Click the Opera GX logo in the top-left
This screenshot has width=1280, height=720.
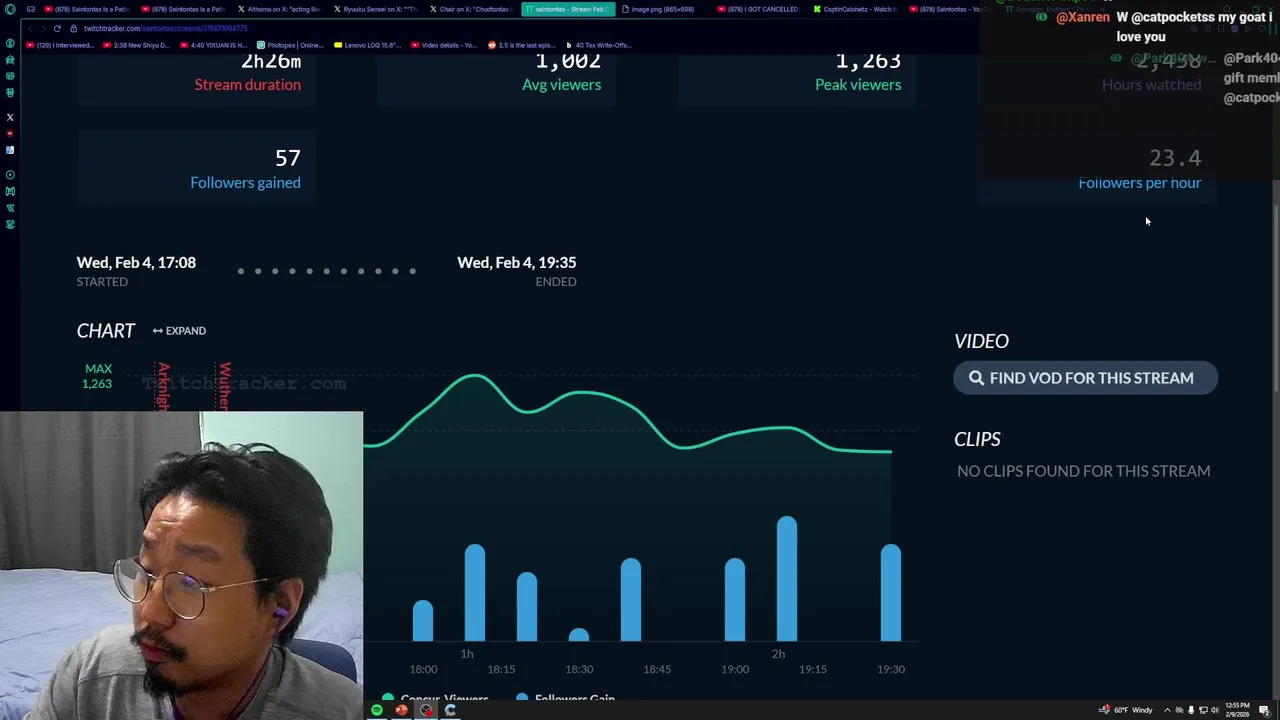click(x=10, y=9)
